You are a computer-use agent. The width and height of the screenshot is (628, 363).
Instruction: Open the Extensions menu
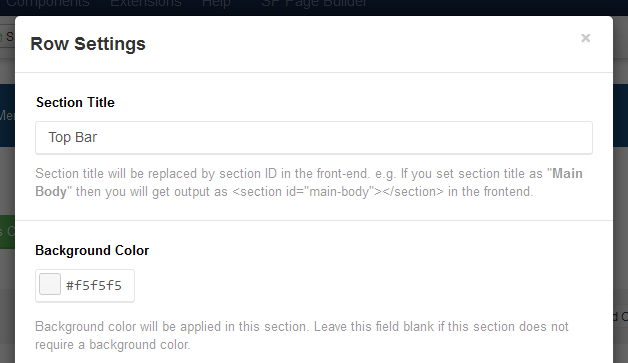pyautogui.click(x=146, y=4)
